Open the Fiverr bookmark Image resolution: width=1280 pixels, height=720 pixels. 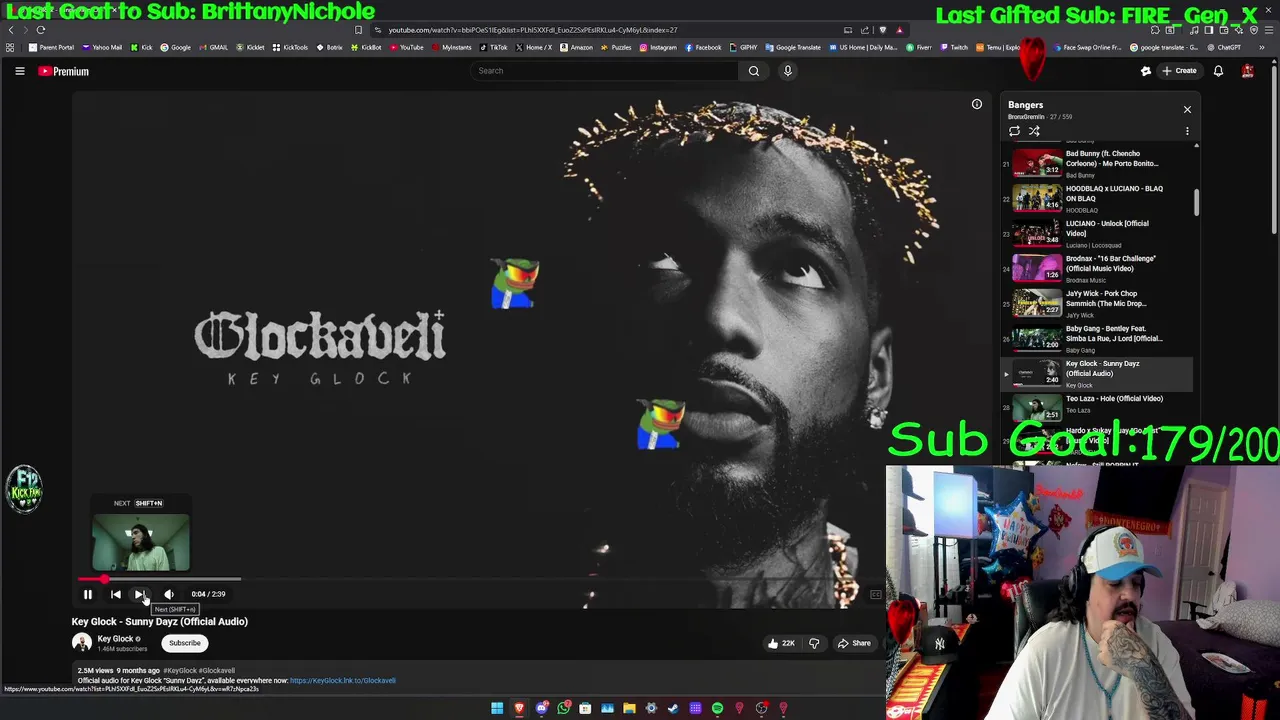point(919,47)
